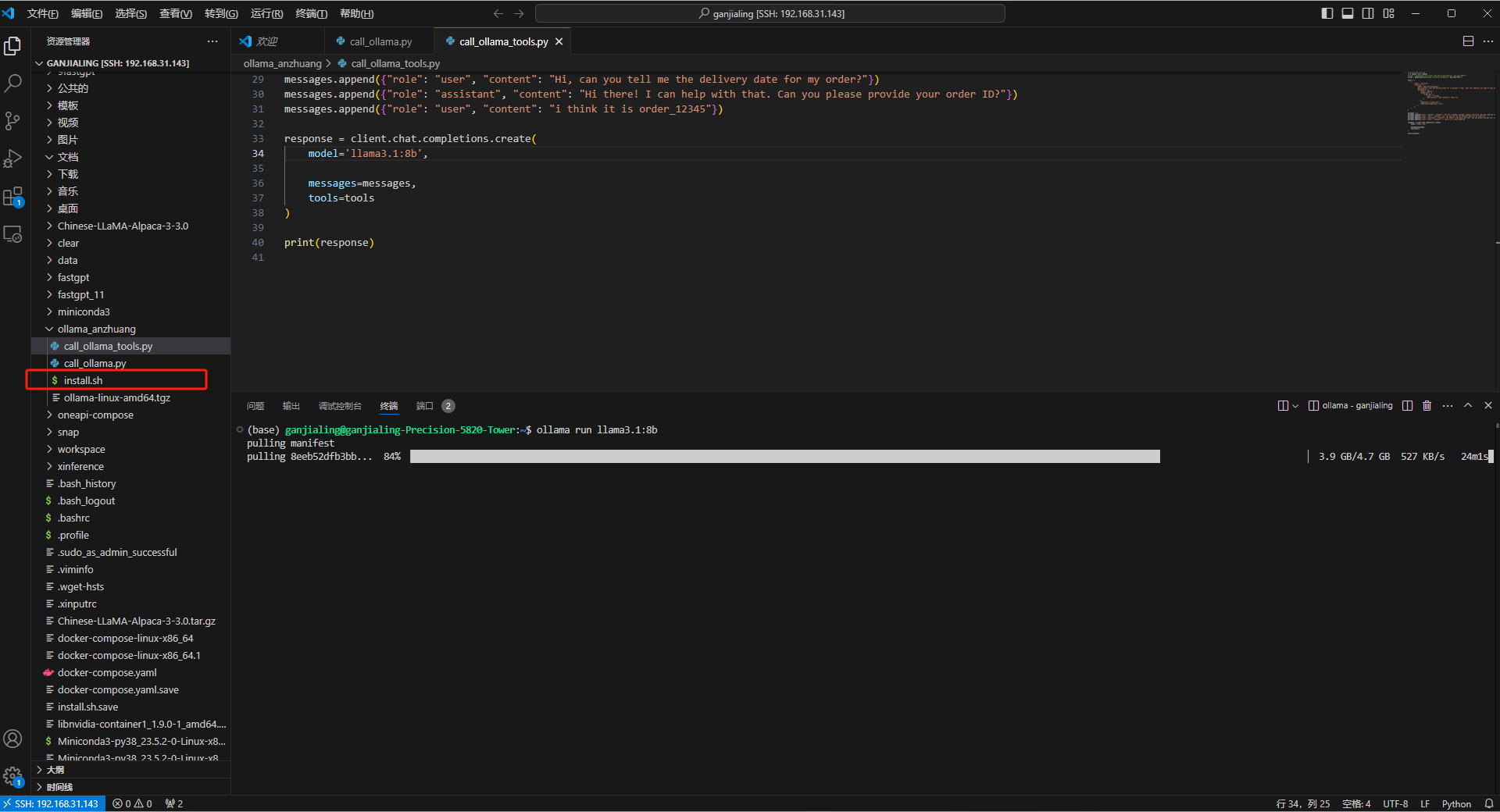
Task: Go back in navigation history
Action: [x=498, y=13]
